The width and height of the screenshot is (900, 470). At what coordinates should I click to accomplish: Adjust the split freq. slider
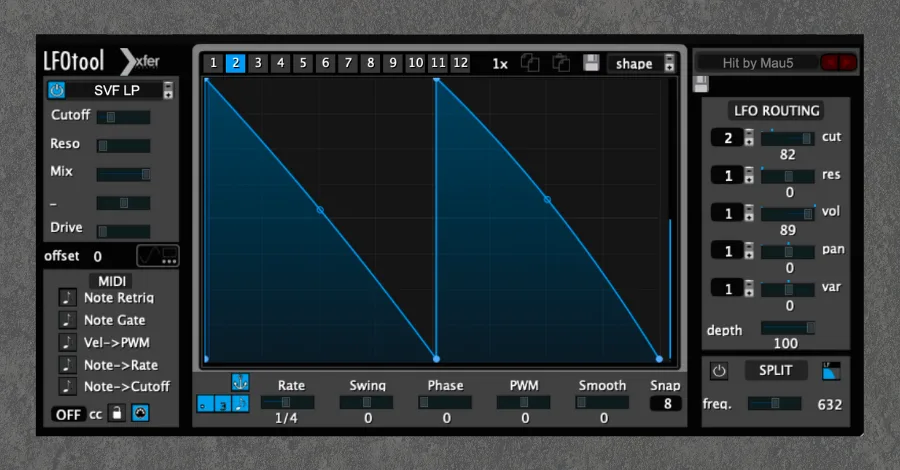coord(774,403)
